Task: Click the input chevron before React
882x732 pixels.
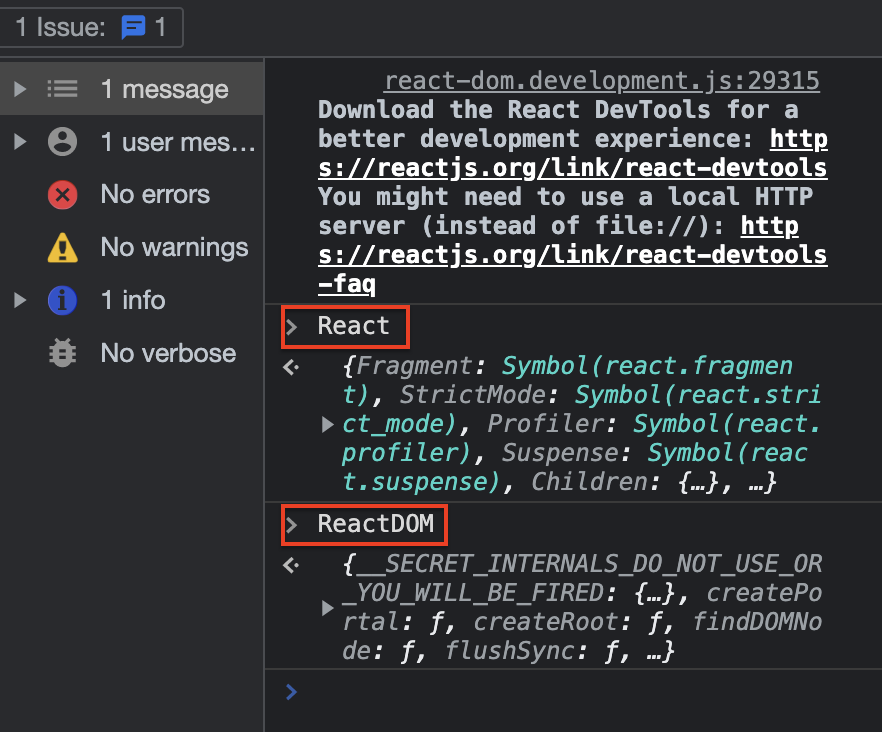Action: click(291, 327)
